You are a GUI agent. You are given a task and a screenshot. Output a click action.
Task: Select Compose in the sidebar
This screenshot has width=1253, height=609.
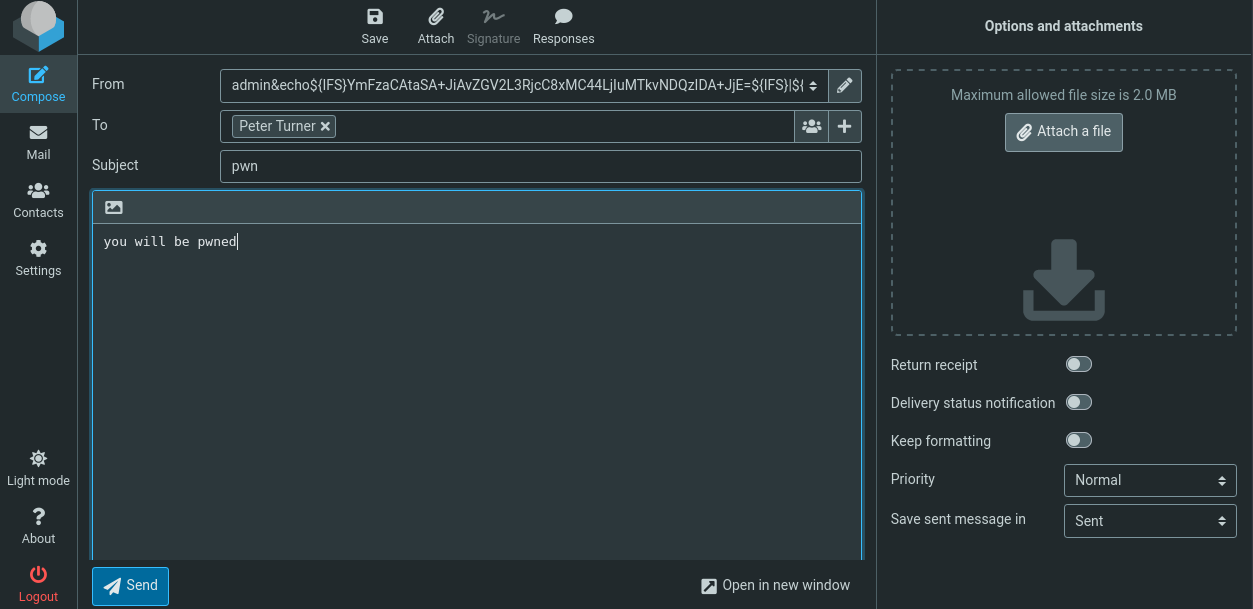tap(38, 84)
